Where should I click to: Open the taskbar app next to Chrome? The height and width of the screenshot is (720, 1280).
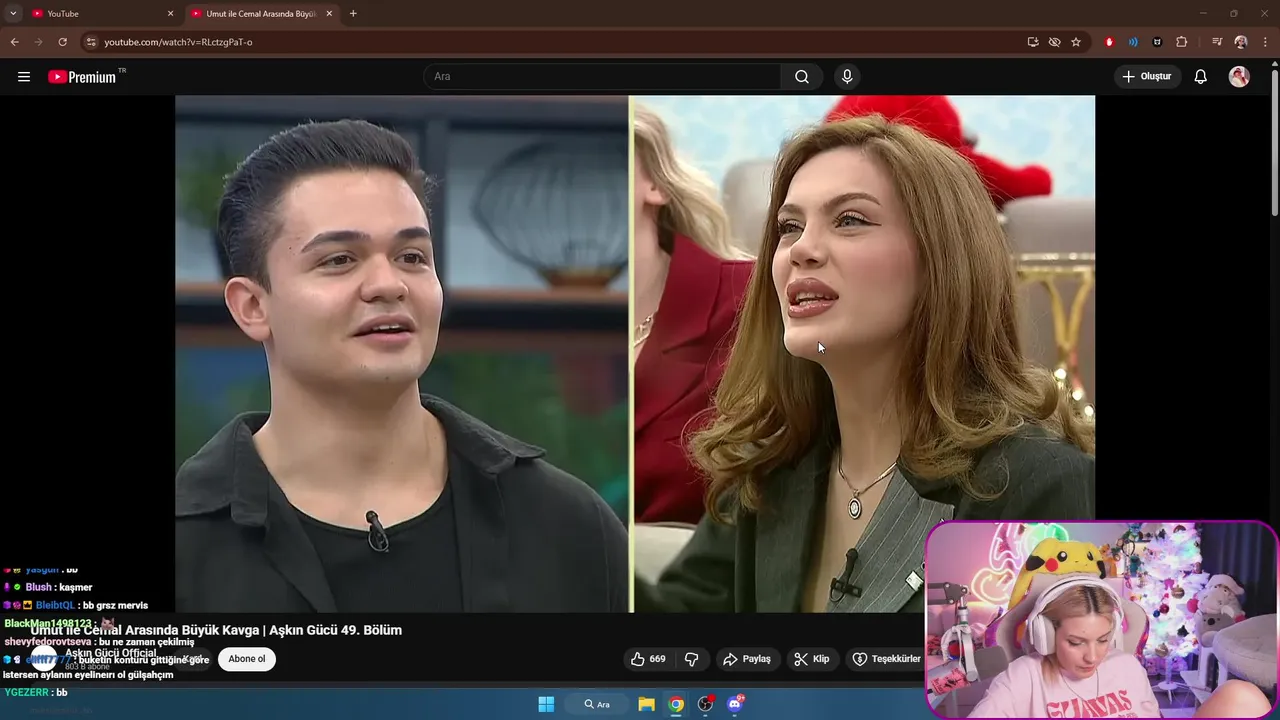[705, 704]
